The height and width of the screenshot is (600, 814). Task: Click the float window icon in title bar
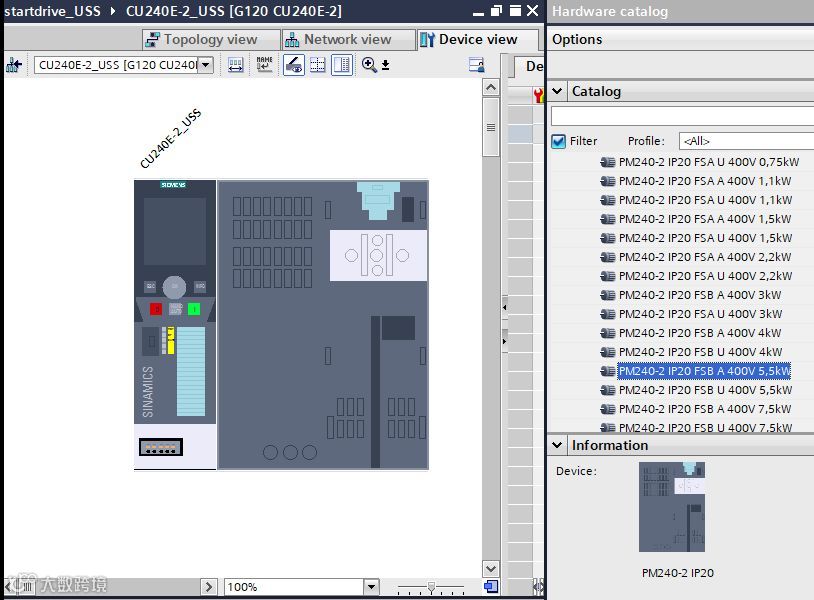(x=497, y=10)
